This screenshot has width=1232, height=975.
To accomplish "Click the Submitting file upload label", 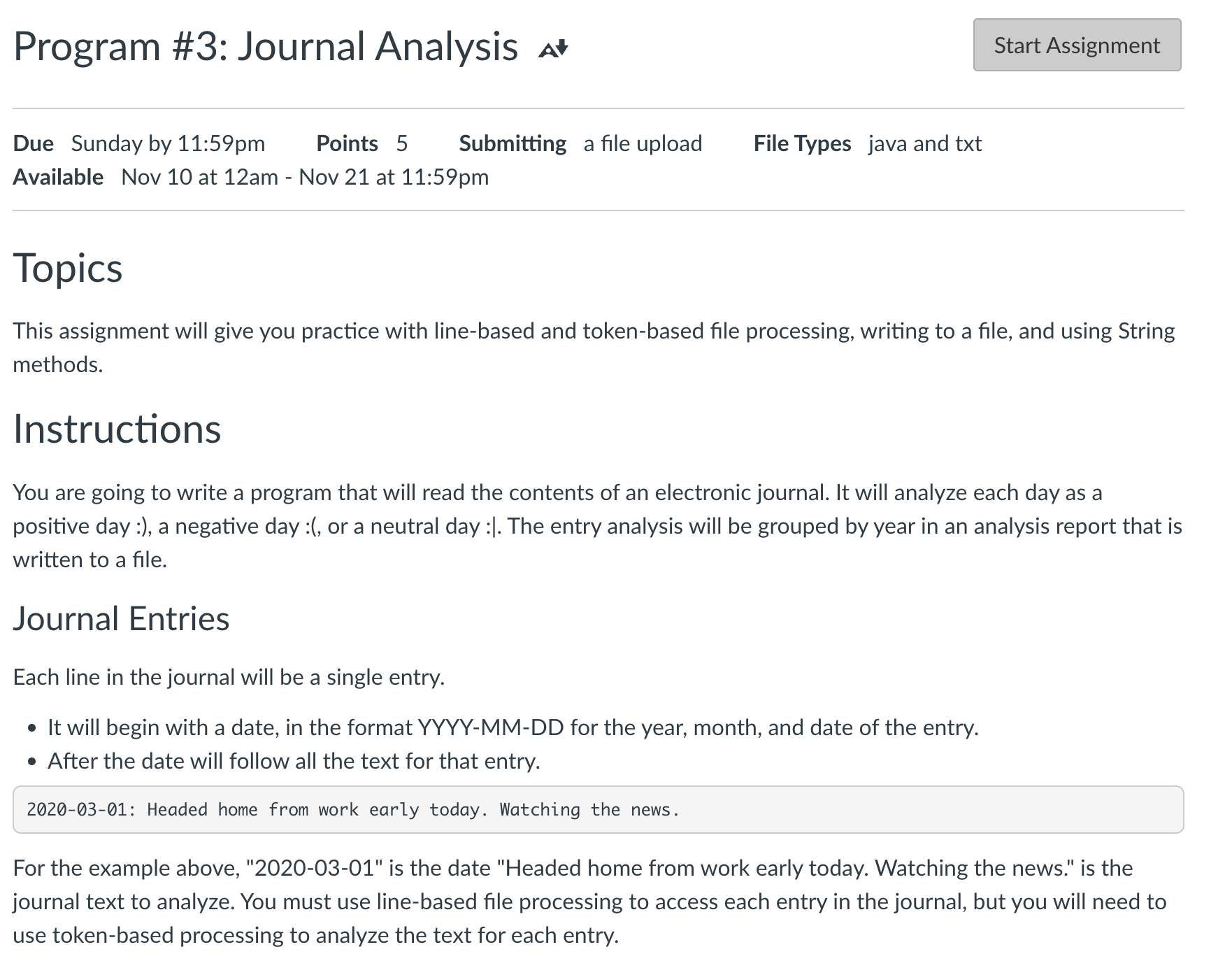I will (580, 143).
